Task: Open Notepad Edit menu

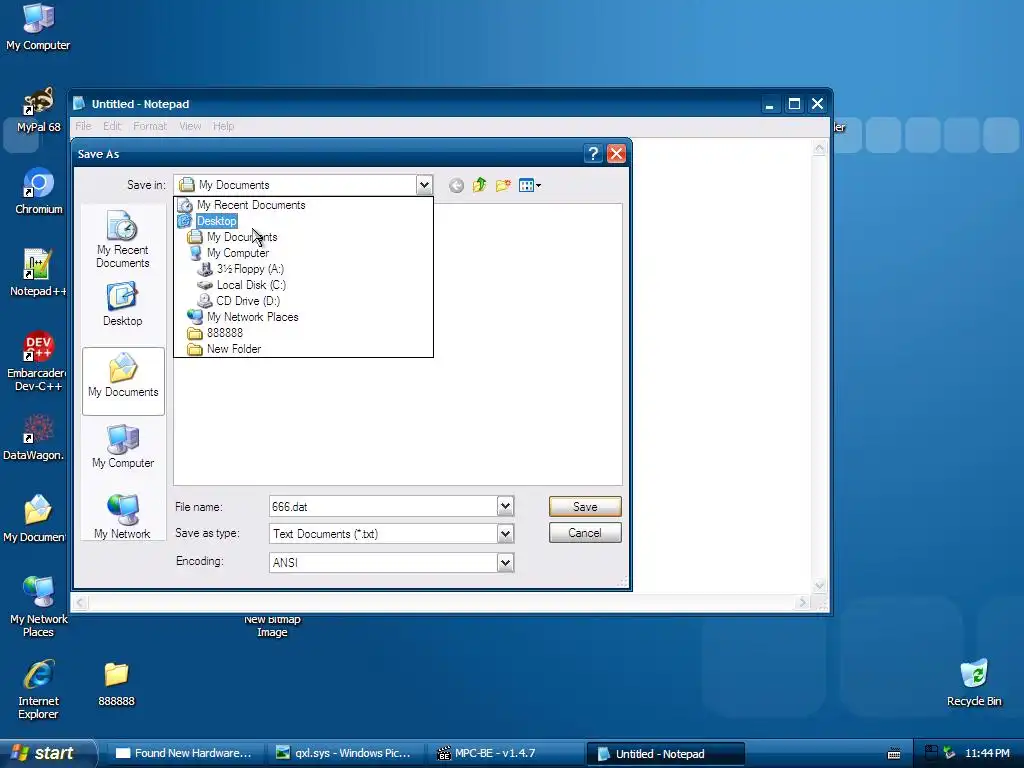Action: (x=112, y=126)
